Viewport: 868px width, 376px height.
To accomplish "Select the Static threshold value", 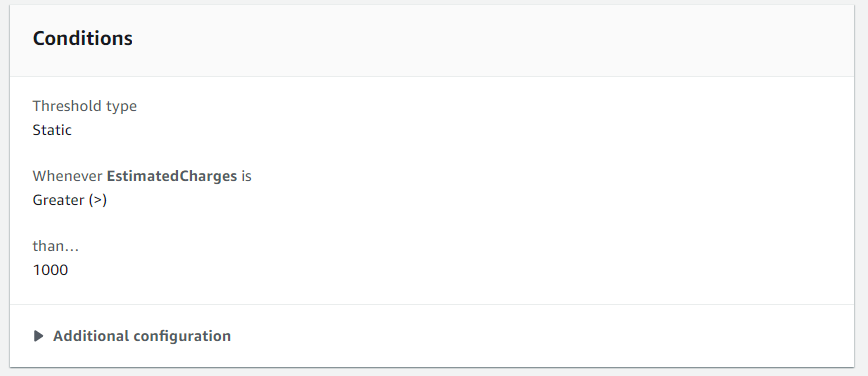I will pyautogui.click(x=52, y=130).
